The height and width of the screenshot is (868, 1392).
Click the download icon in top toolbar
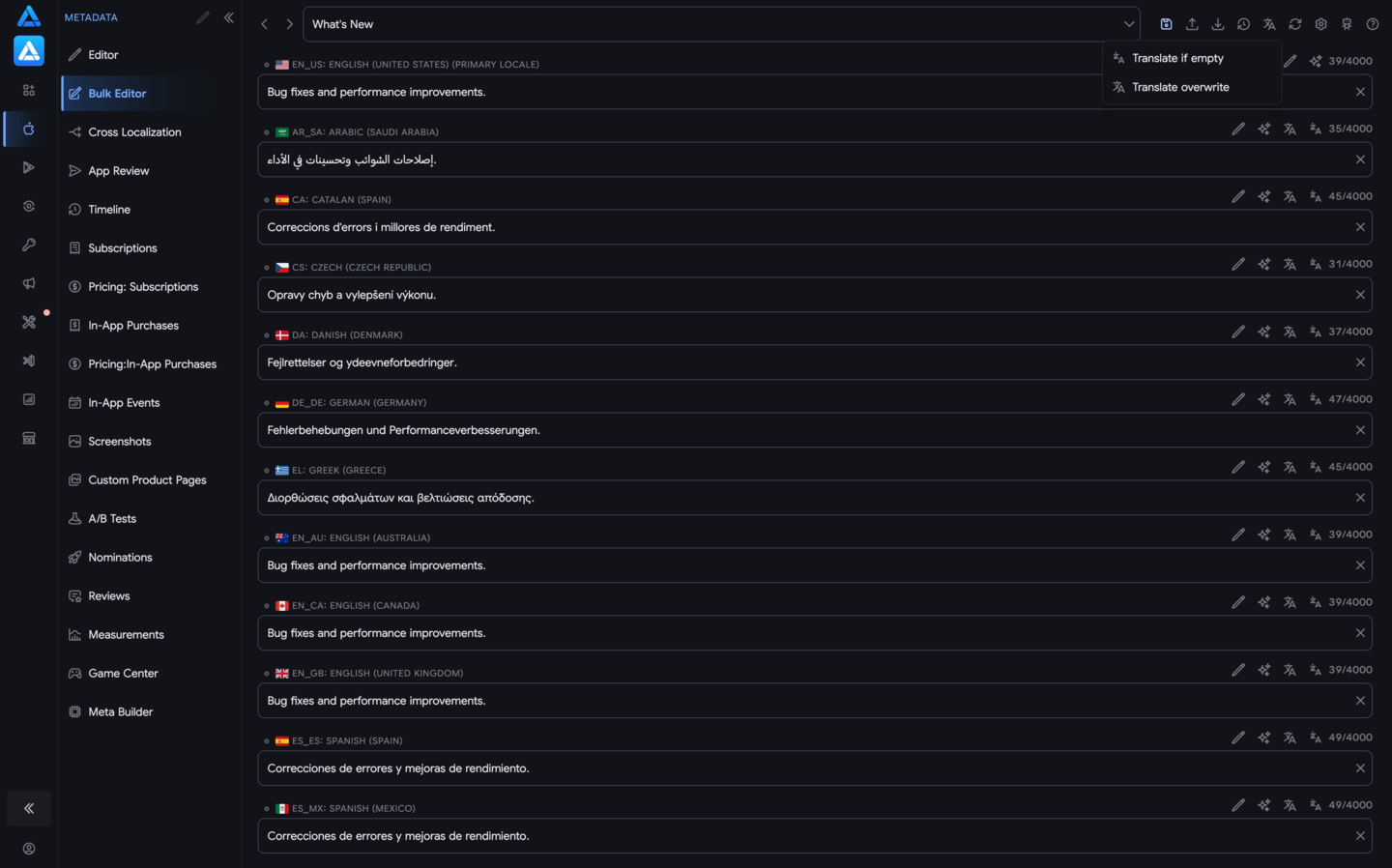pyautogui.click(x=1218, y=24)
